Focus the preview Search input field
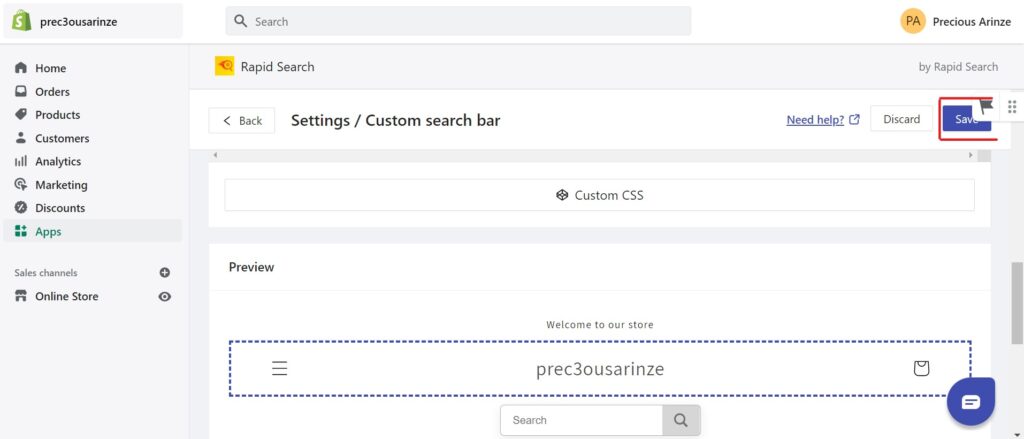This screenshot has width=1024, height=439. click(x=582, y=420)
